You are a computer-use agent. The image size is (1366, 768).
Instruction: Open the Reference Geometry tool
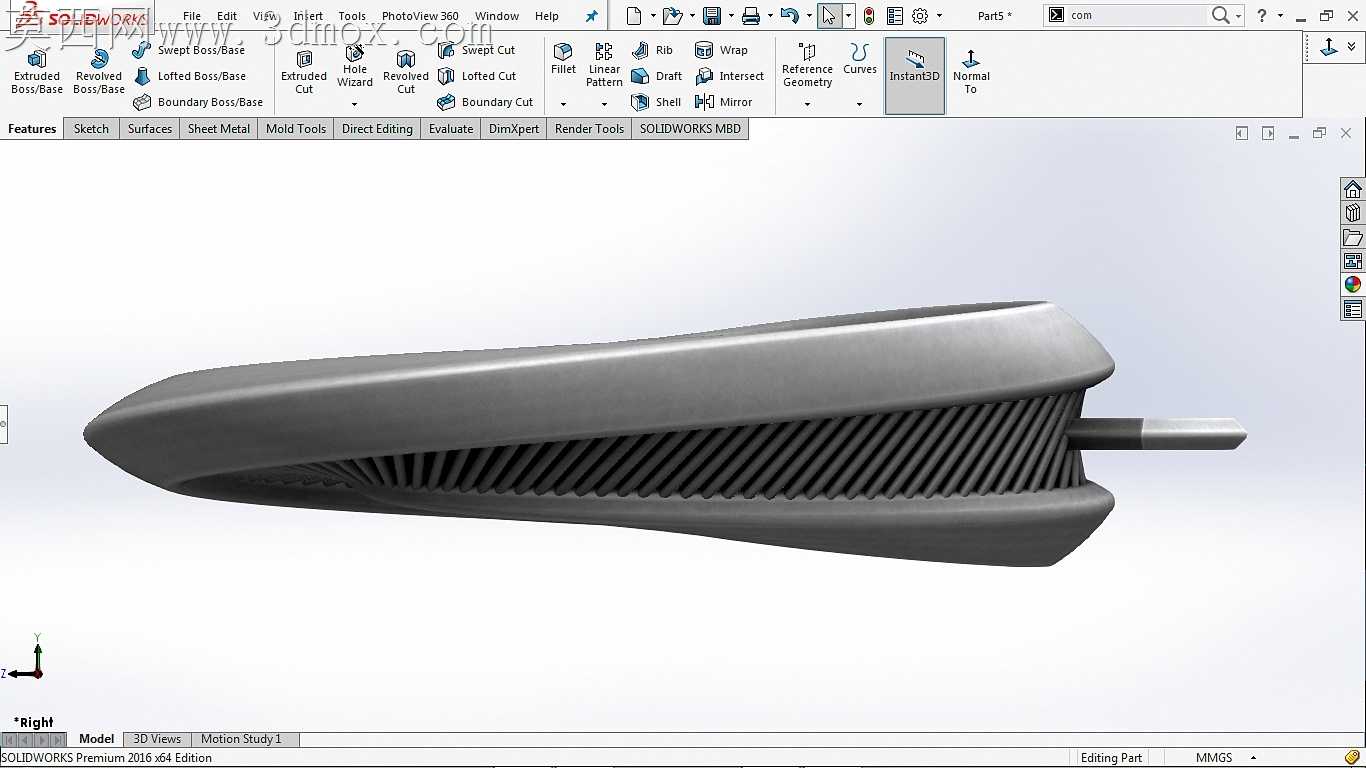click(808, 66)
